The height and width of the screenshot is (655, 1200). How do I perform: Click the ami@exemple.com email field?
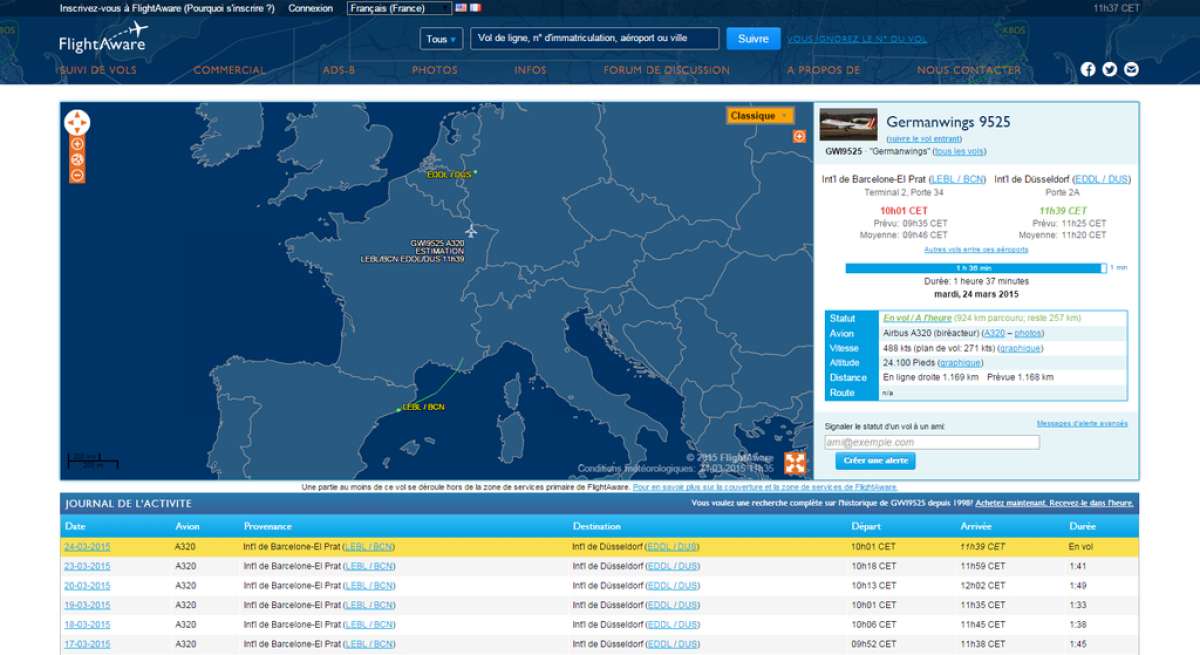coord(931,442)
